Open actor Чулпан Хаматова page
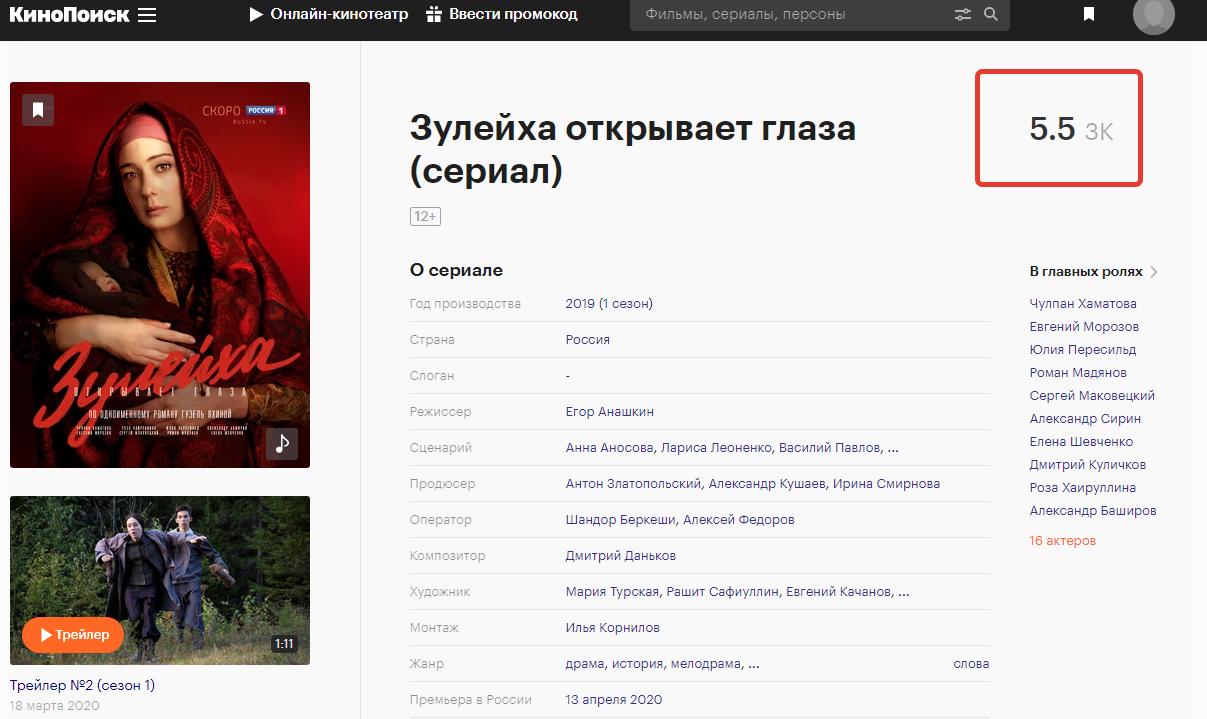The width and height of the screenshot is (1207, 719). coord(1083,303)
